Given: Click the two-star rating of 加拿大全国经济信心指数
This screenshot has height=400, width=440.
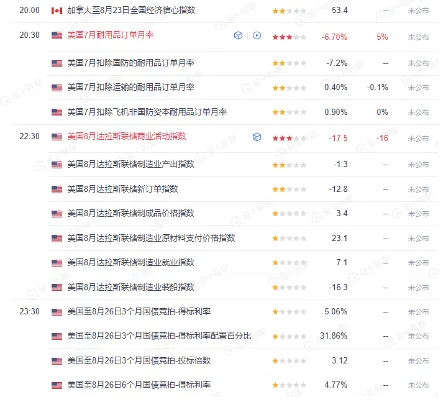Looking at the screenshot, I should pos(289,11).
